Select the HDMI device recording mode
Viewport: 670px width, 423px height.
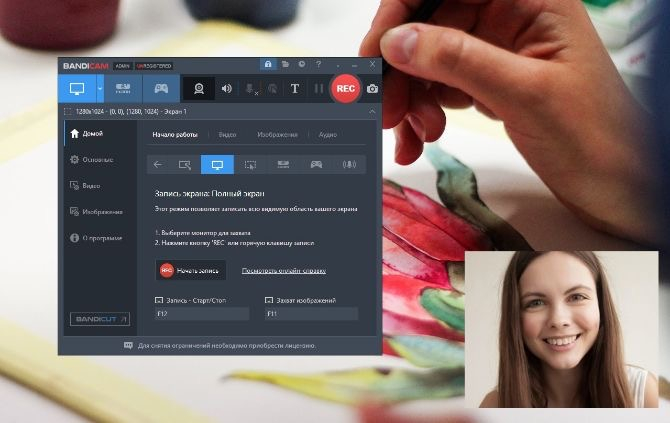(123, 88)
